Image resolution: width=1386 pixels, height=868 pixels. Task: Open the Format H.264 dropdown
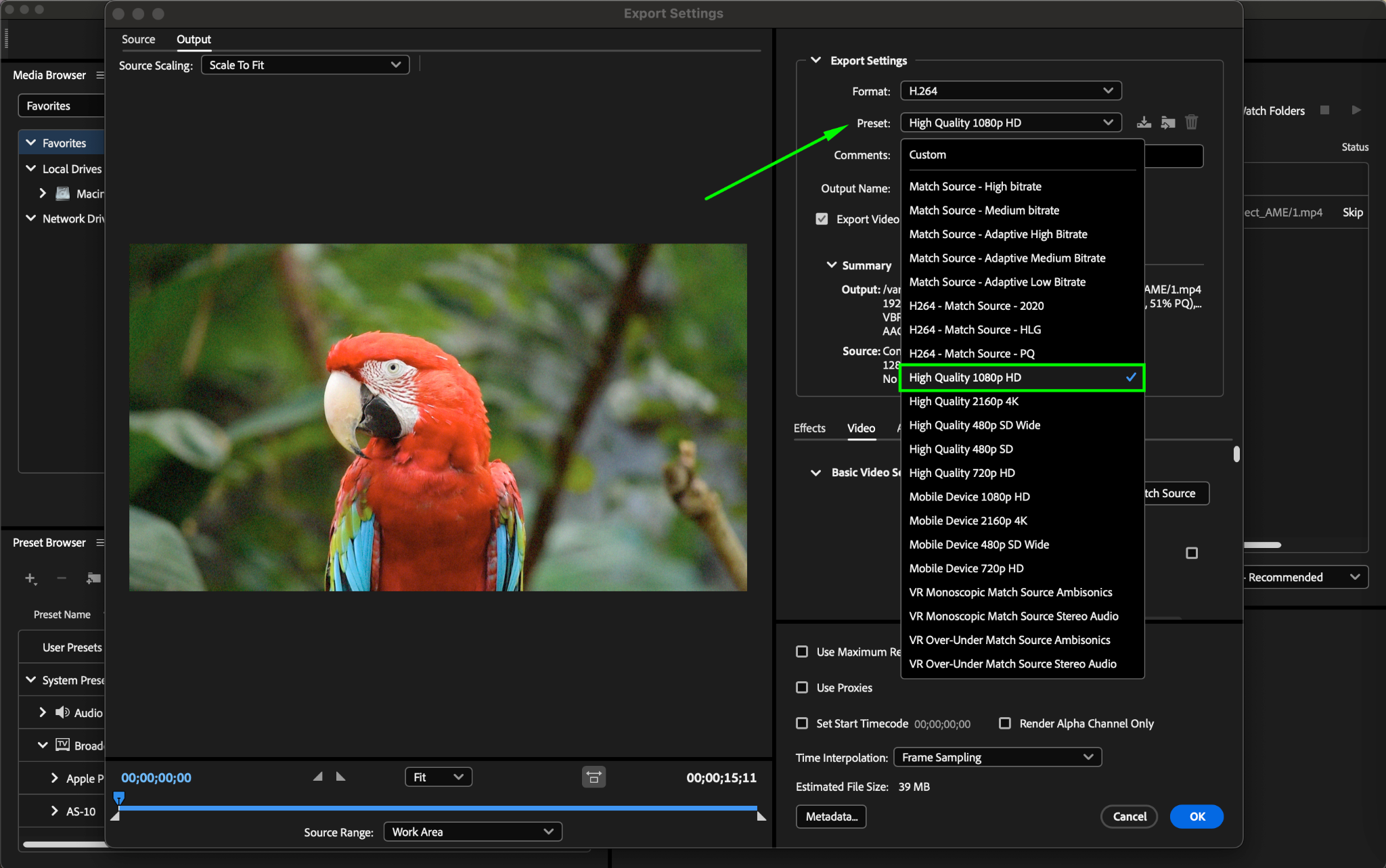tap(1010, 91)
